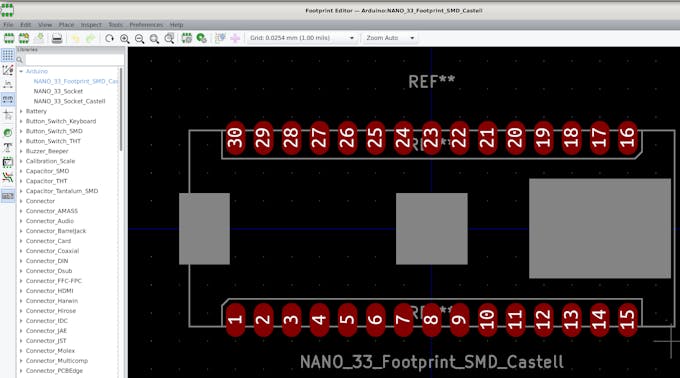Viewport: 680px width, 378px height.
Task: Open Footprint Properties icon
Action: click(186, 38)
